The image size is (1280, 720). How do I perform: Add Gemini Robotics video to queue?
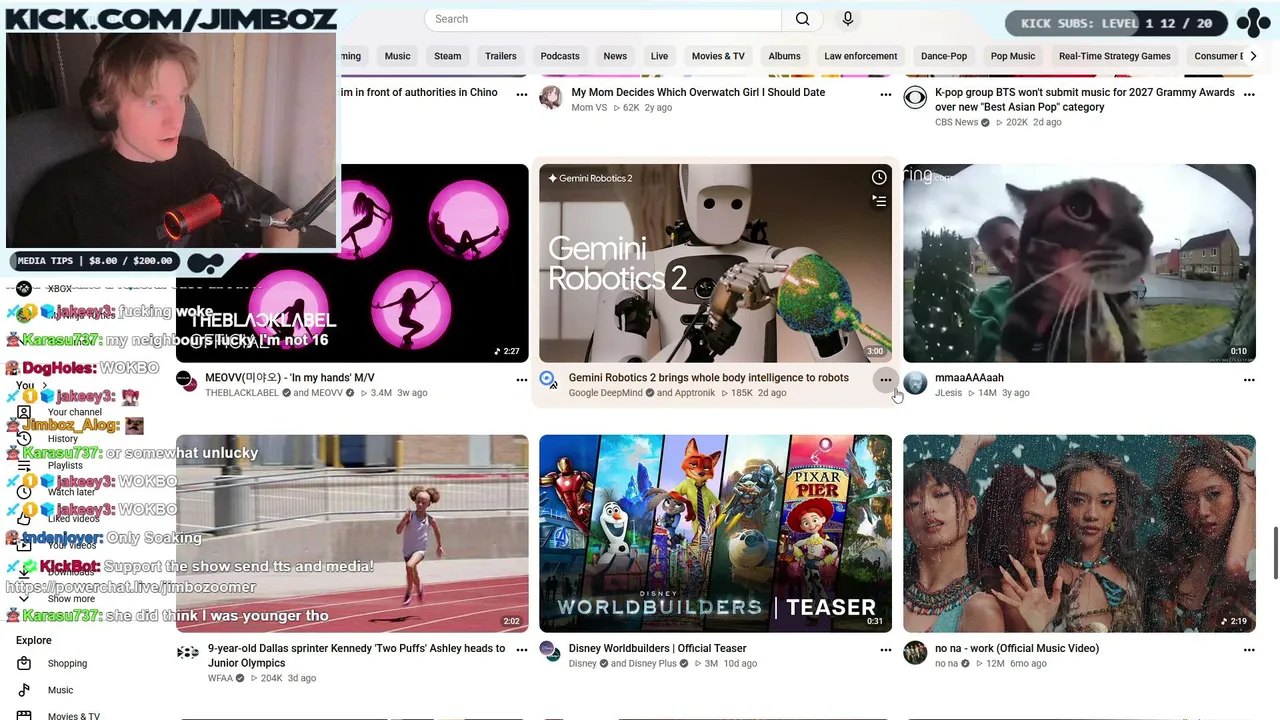879,201
